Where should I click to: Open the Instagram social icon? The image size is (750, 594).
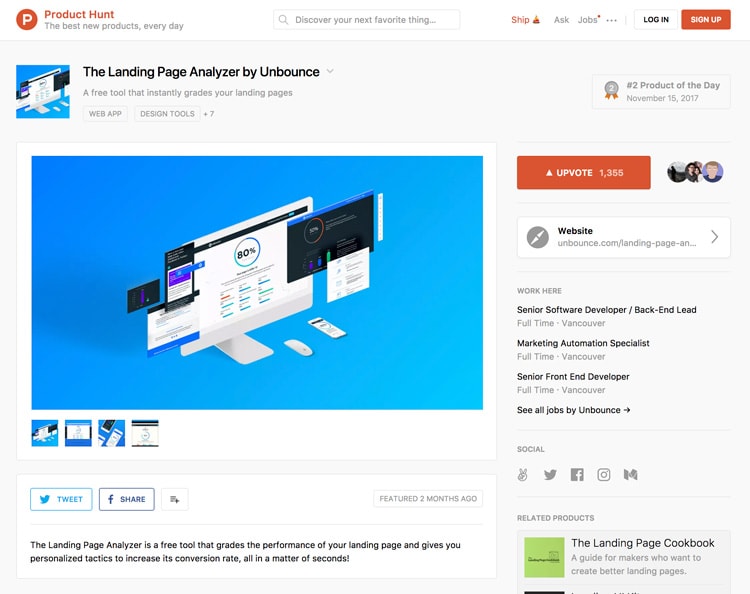(x=604, y=474)
